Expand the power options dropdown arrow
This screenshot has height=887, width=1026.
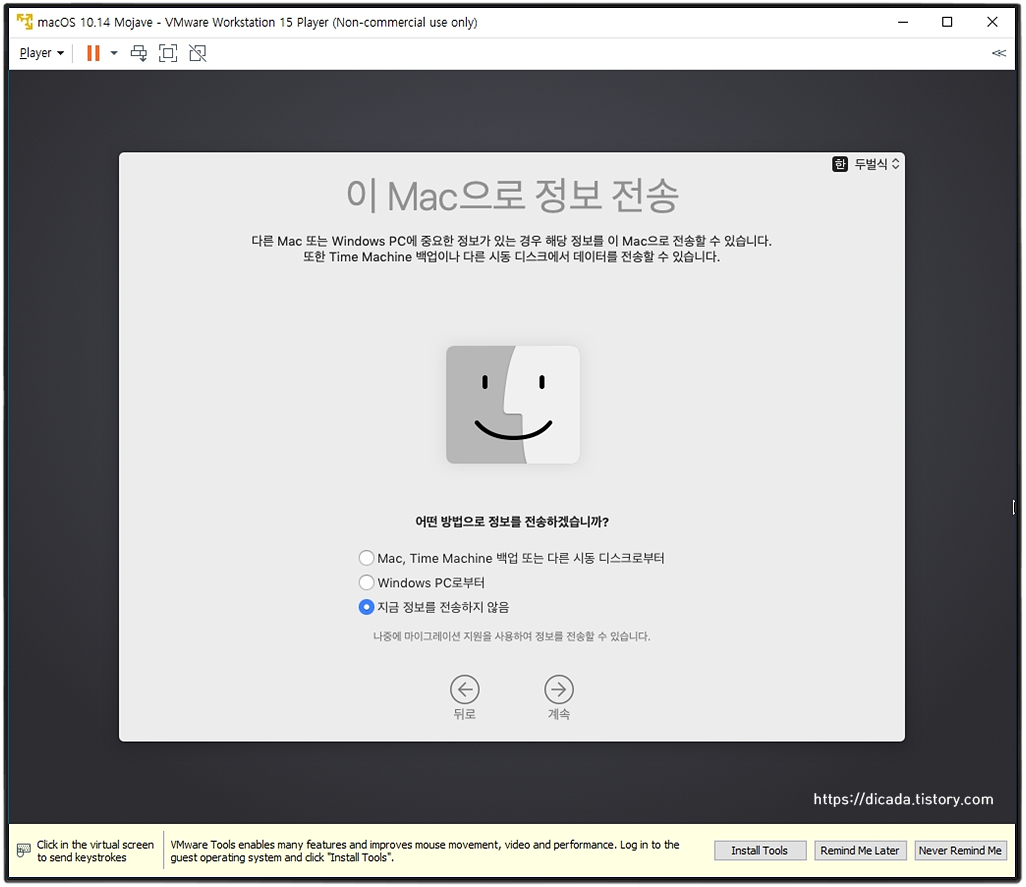(114, 53)
